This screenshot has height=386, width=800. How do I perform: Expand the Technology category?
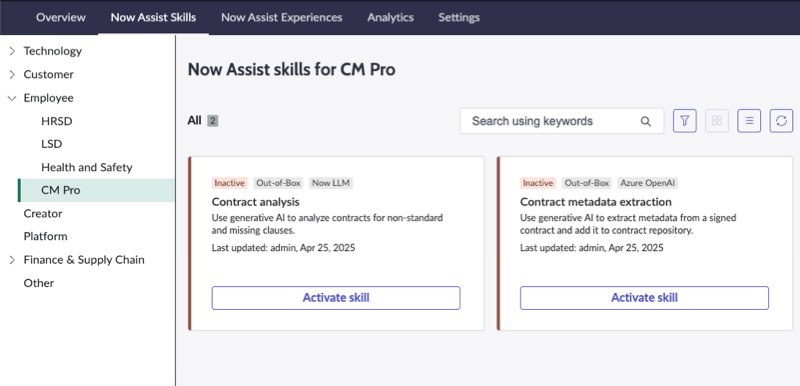(x=13, y=51)
